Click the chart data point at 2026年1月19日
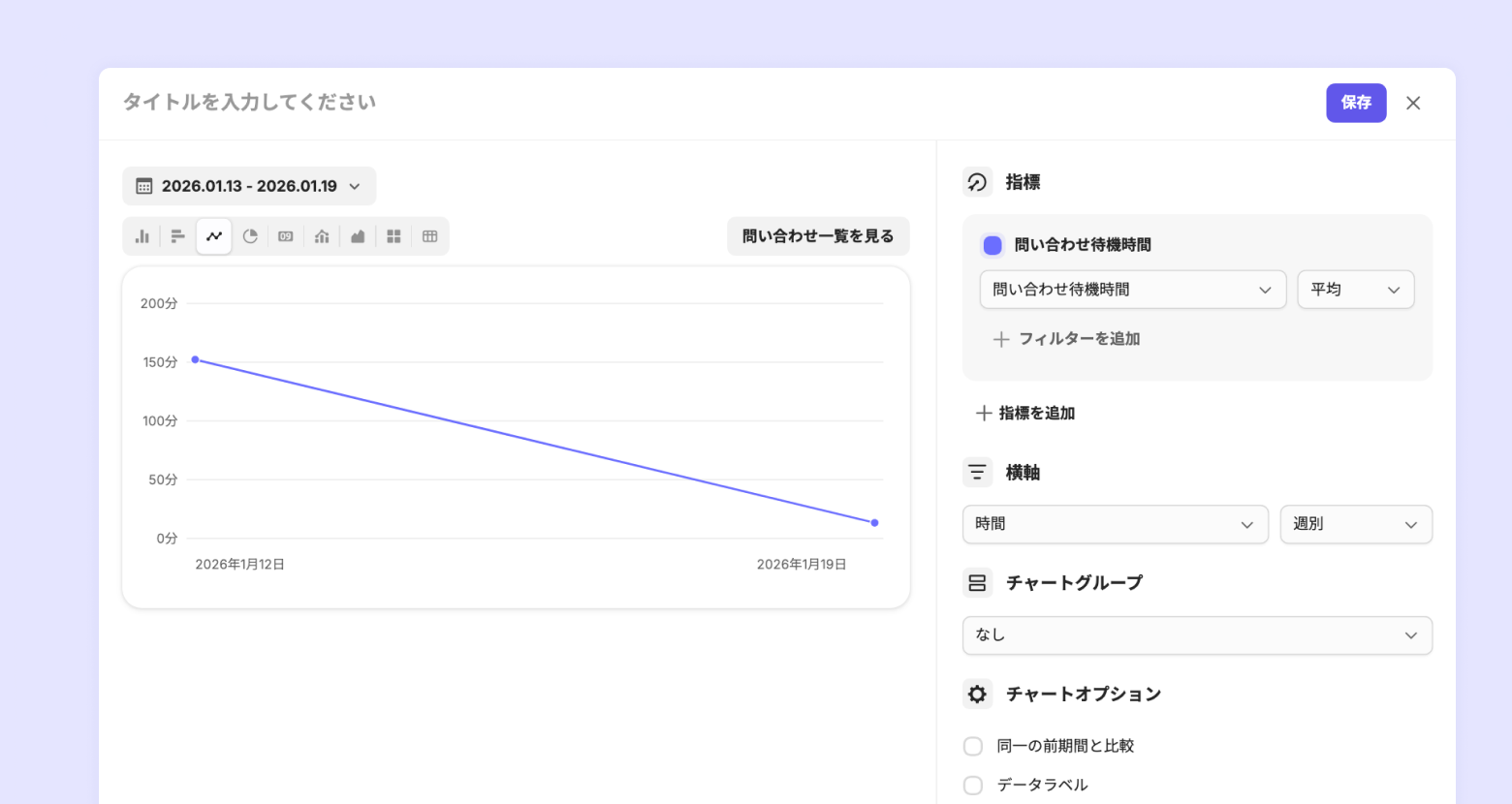Screen dimensions: 1512x804 click(x=874, y=523)
